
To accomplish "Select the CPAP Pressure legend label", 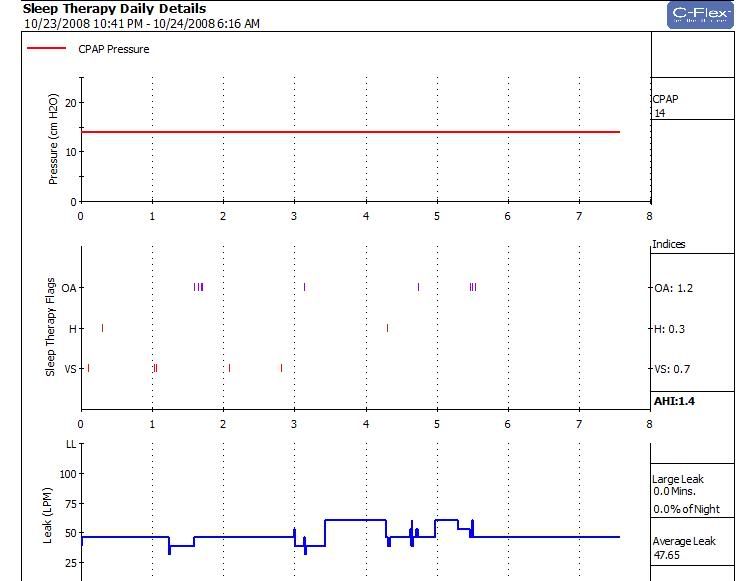I will (x=114, y=49).
